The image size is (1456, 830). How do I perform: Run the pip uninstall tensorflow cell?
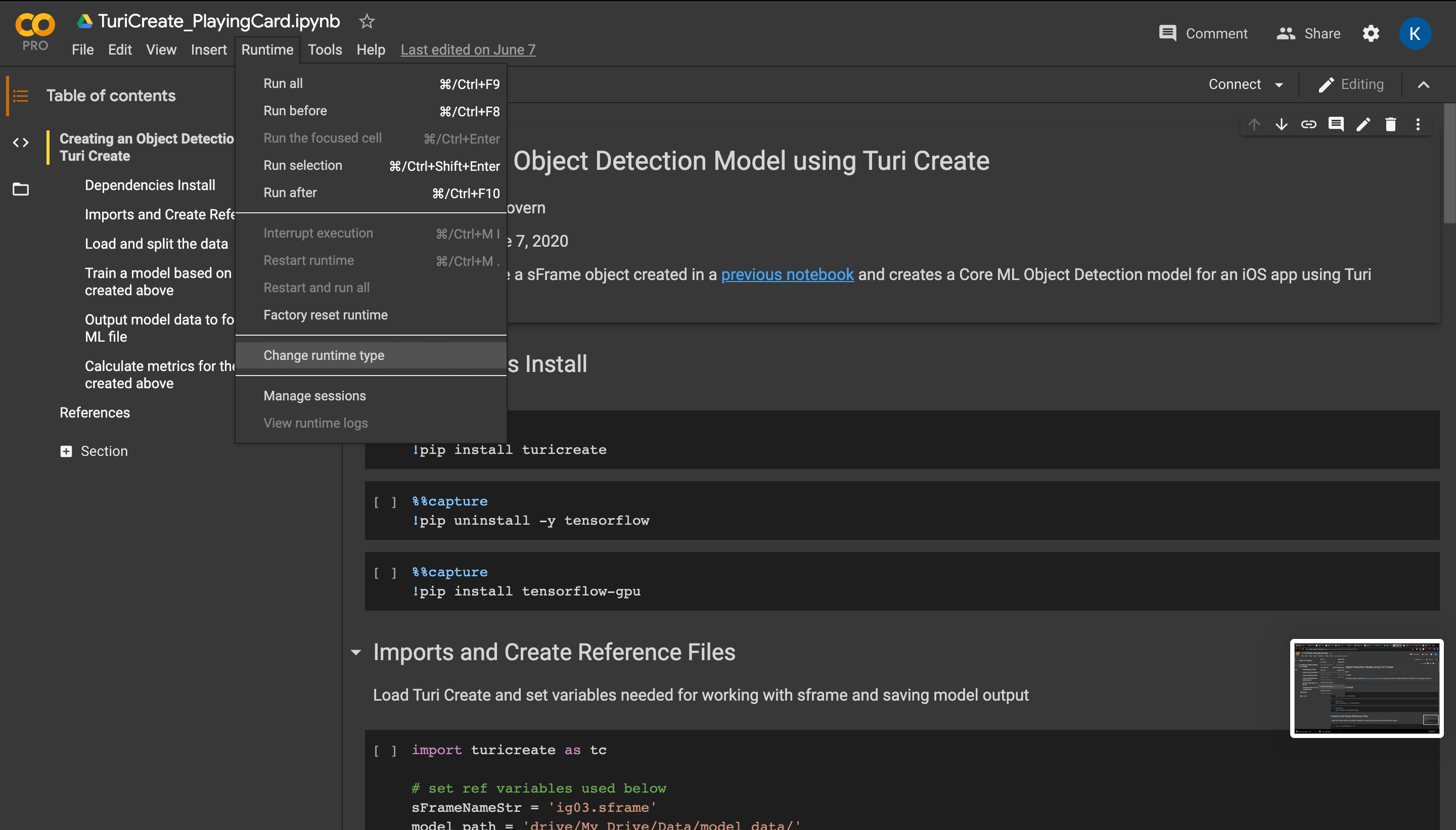[385, 501]
